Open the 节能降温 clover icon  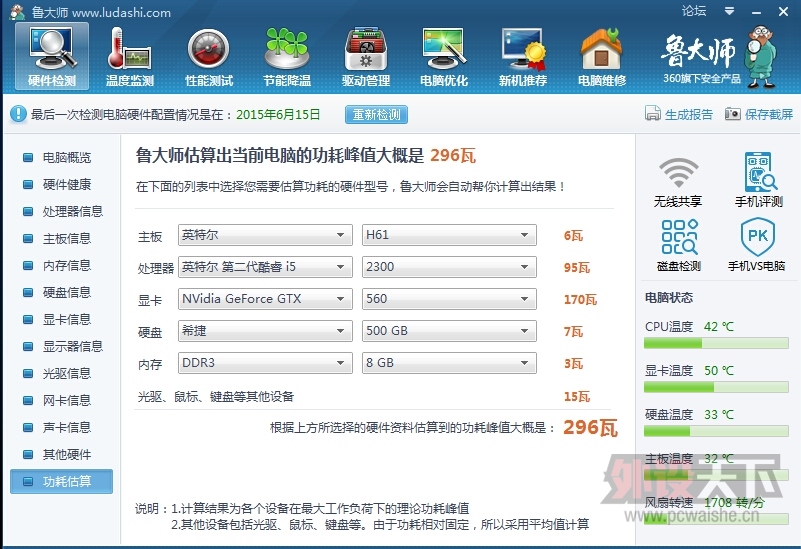click(x=287, y=56)
